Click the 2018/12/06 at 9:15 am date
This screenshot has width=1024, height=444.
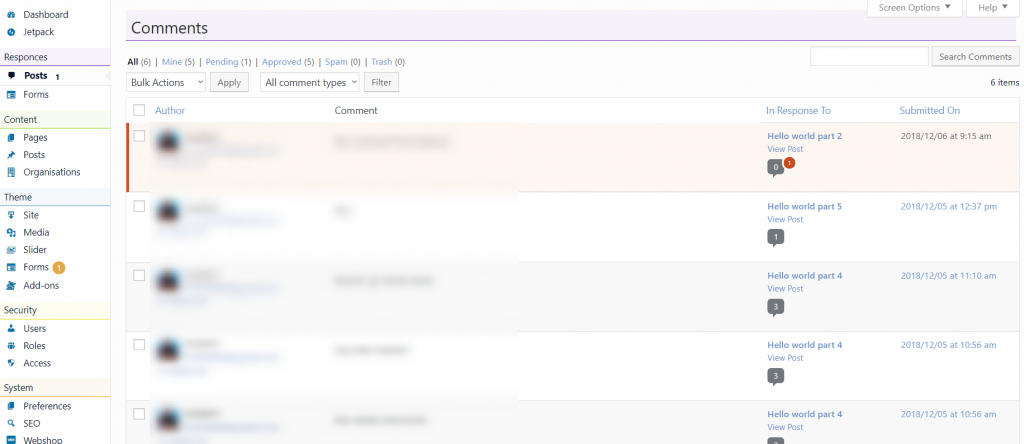(x=946, y=136)
